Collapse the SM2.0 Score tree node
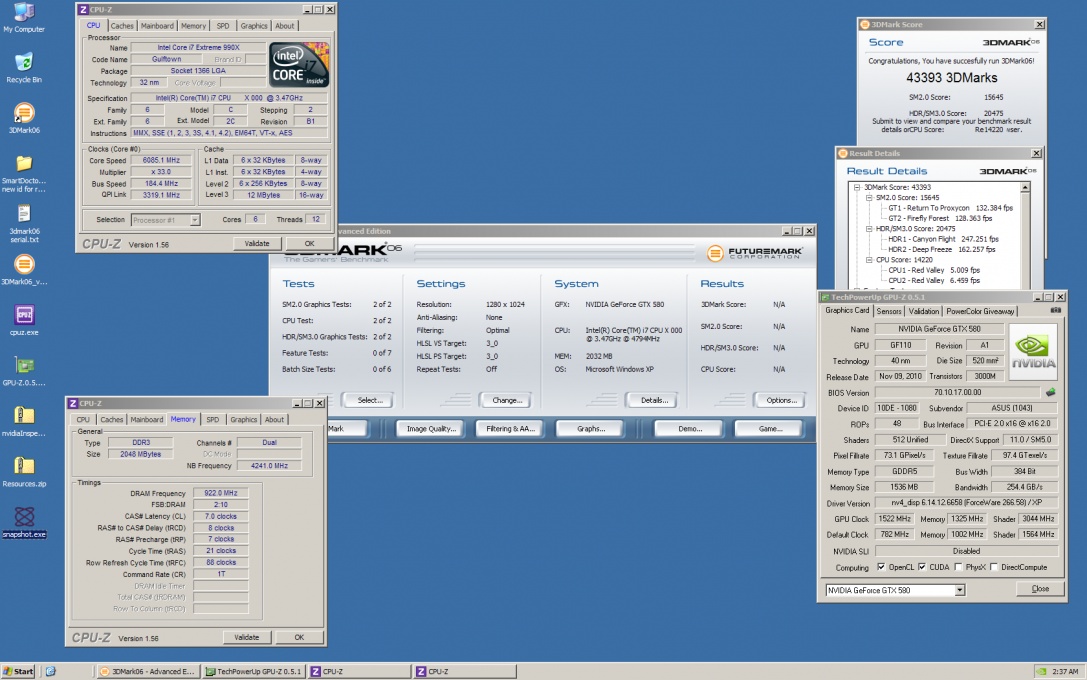Viewport: 1087px width, 680px height. coord(867,198)
